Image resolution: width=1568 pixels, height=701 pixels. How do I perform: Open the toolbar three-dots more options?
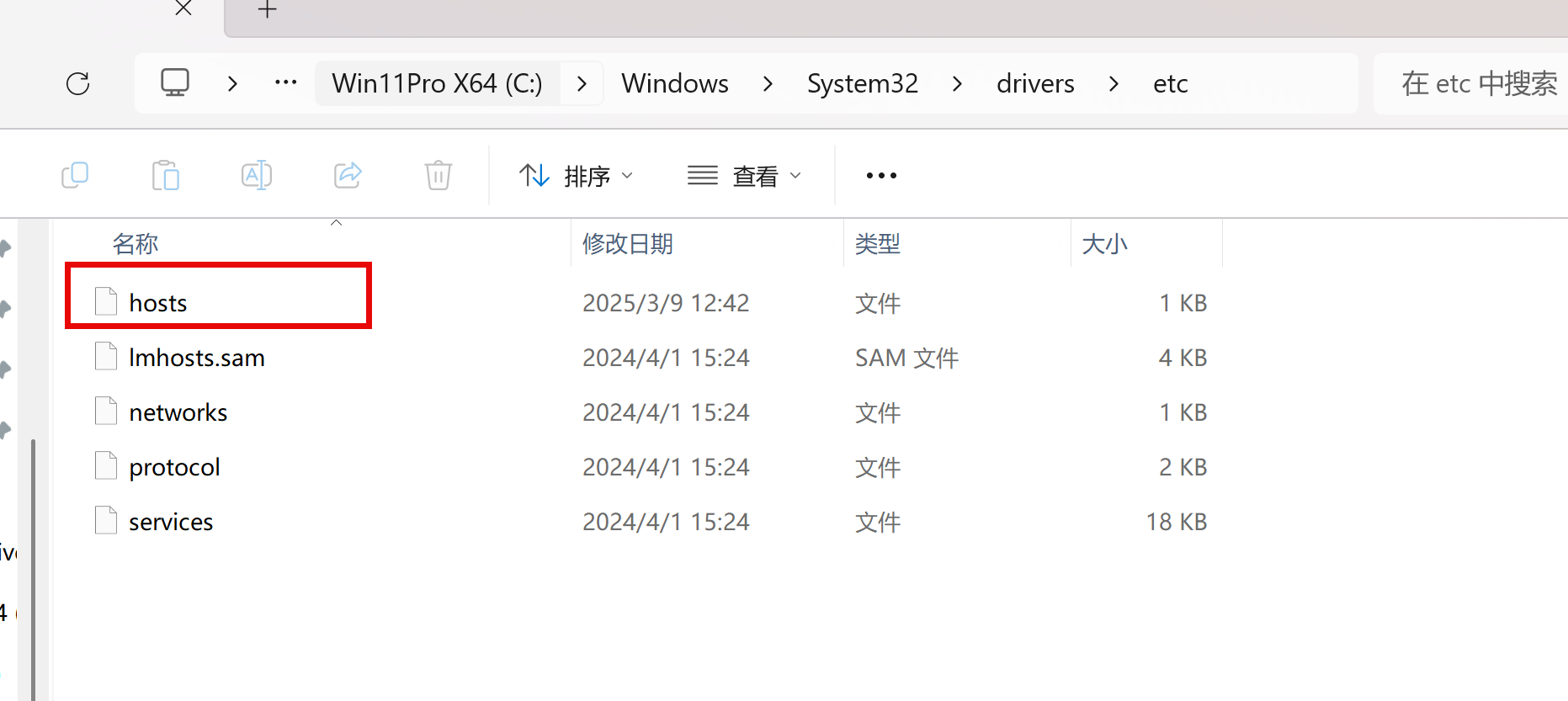881,175
